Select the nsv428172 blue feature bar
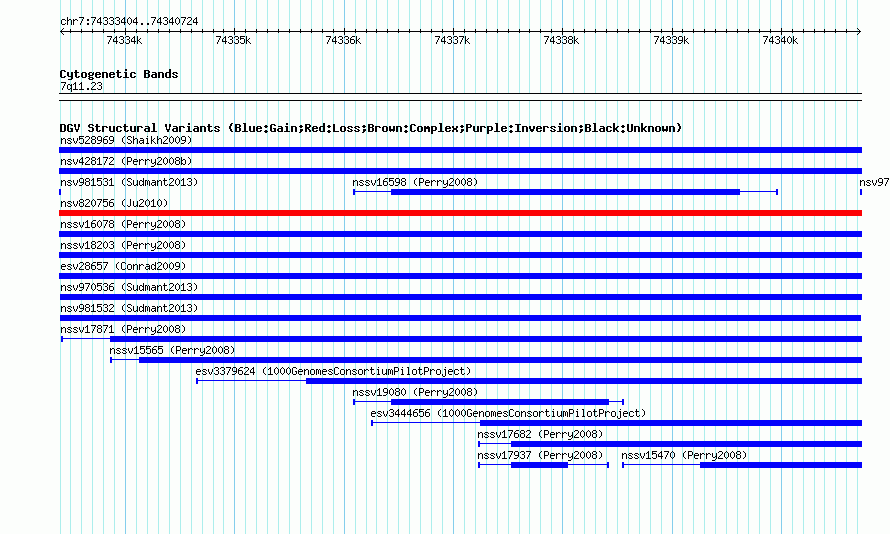890x534 pixels. [x=460, y=171]
